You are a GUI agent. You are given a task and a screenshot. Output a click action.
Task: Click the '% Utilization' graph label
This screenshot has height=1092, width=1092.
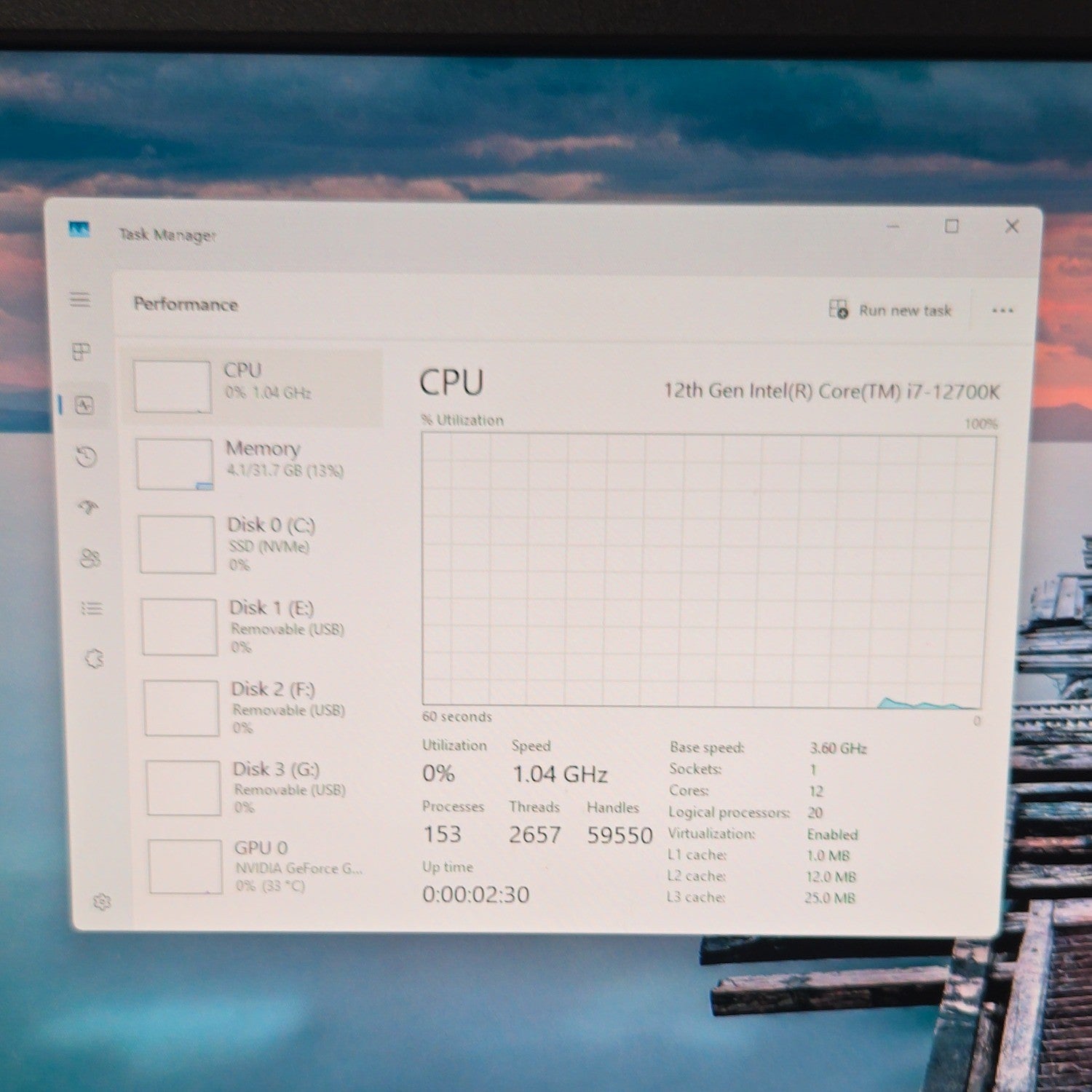pyautogui.click(x=462, y=420)
